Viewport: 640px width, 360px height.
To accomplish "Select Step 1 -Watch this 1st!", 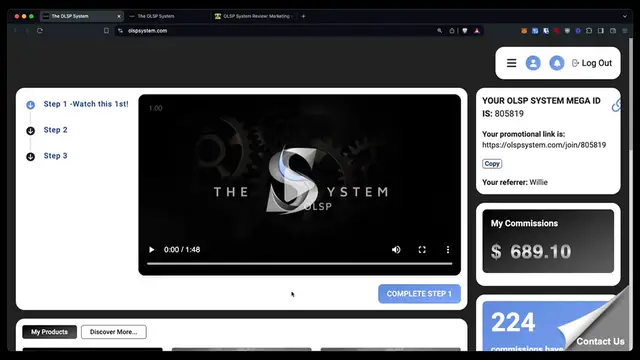I will (x=86, y=104).
